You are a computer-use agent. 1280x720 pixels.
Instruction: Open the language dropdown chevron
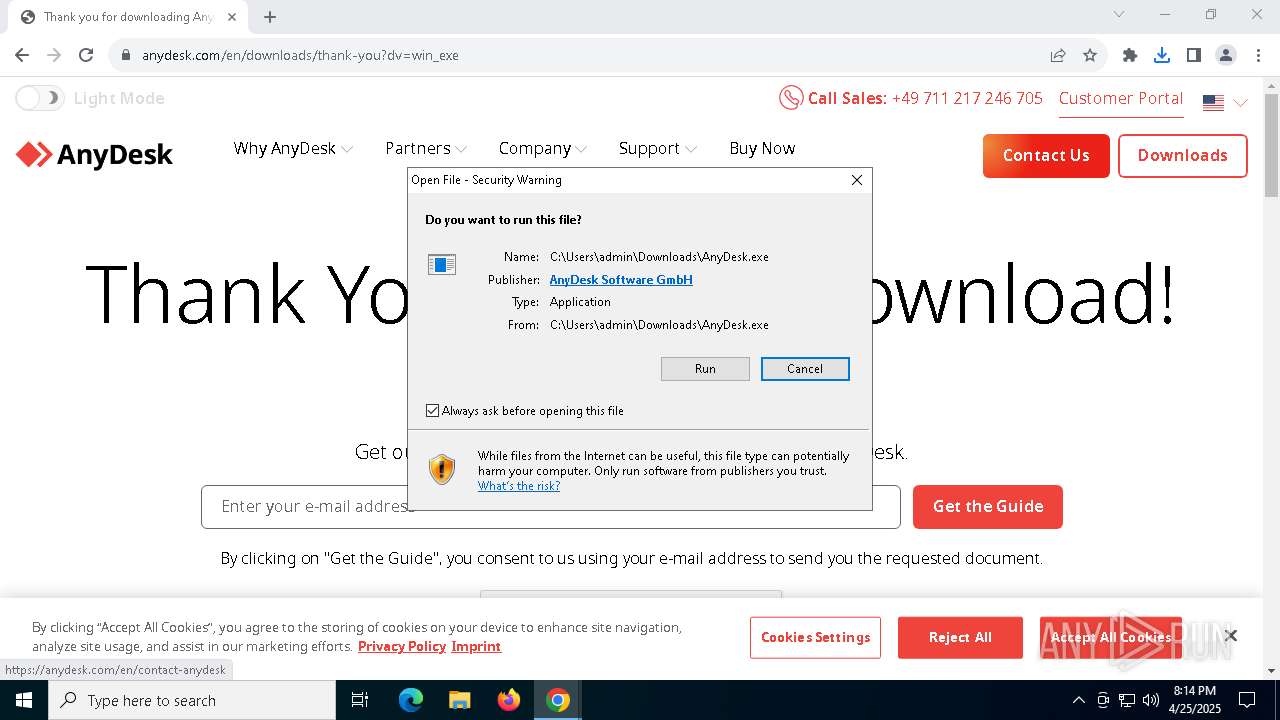[1241, 102]
